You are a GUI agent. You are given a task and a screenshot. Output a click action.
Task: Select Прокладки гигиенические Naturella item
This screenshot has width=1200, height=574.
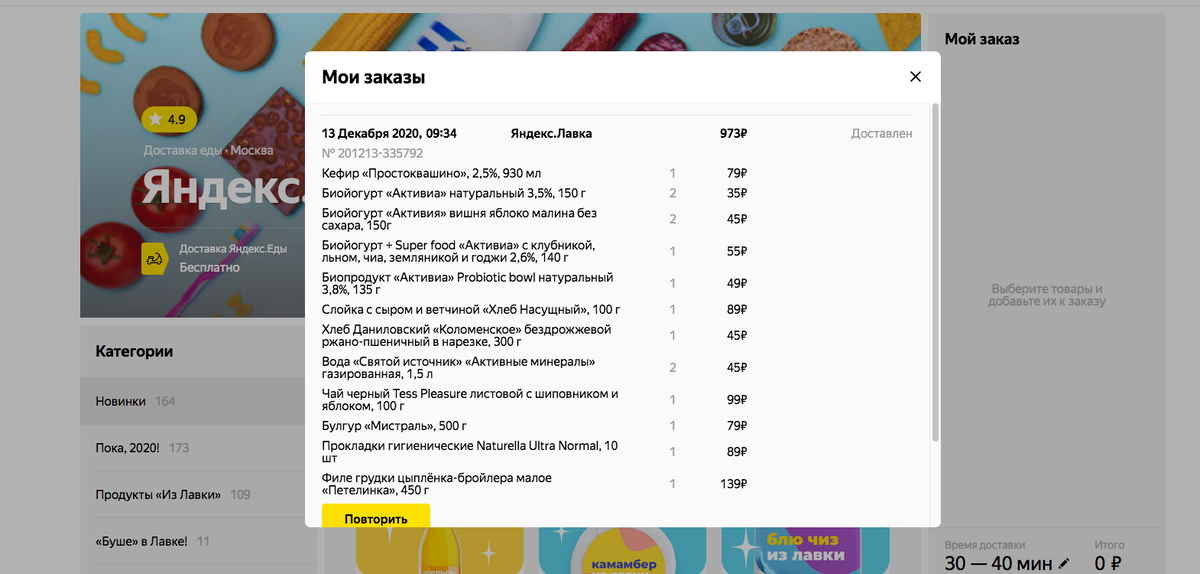pos(535,452)
